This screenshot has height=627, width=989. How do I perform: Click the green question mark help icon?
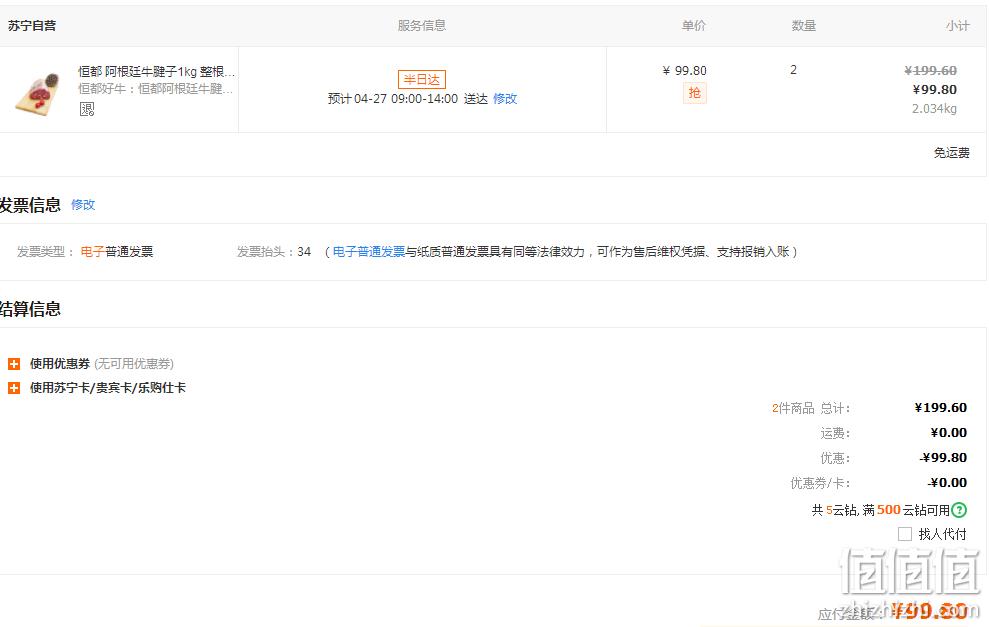[x=959, y=510]
